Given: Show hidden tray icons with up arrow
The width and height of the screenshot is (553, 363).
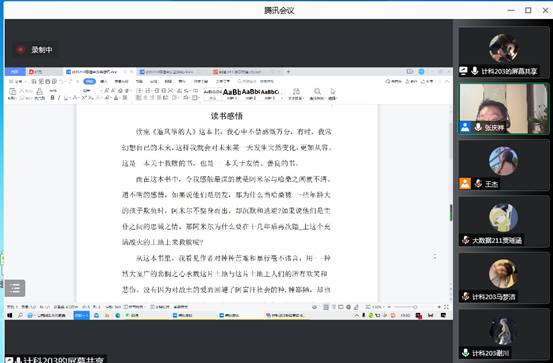Looking at the screenshot, I should pyautogui.click(x=357, y=315).
